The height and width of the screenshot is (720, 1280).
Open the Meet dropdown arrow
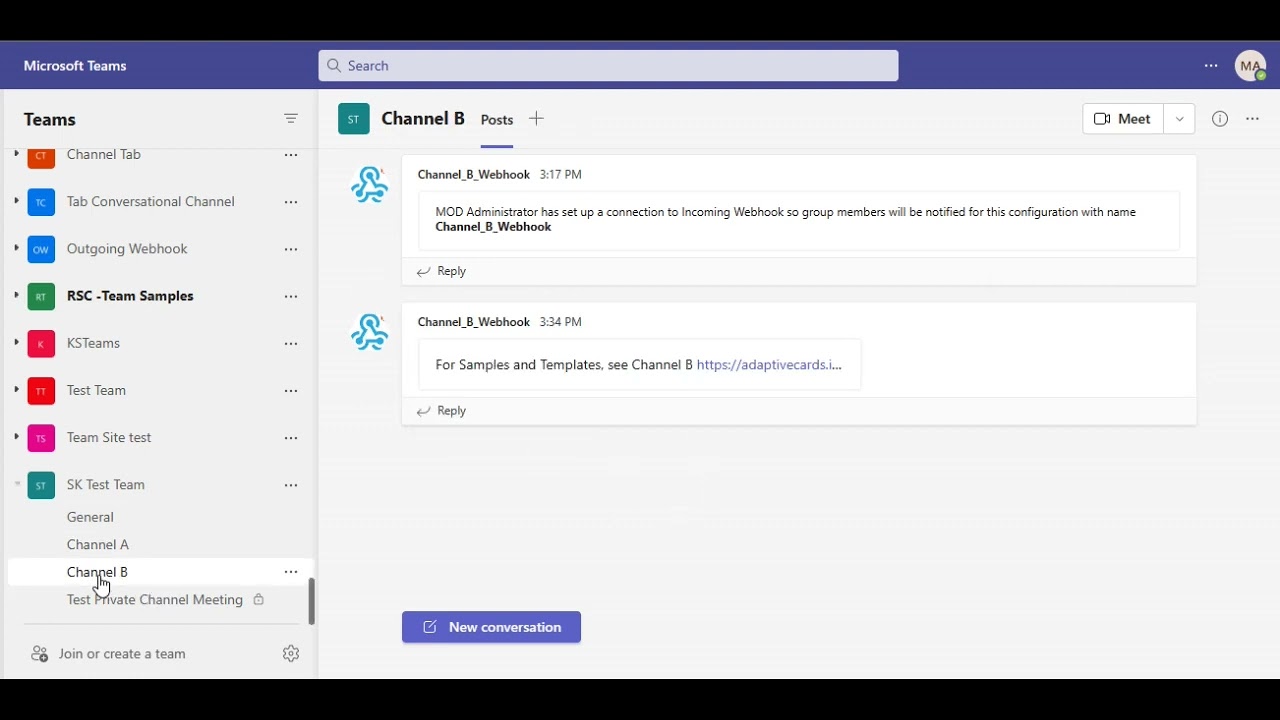(1179, 119)
